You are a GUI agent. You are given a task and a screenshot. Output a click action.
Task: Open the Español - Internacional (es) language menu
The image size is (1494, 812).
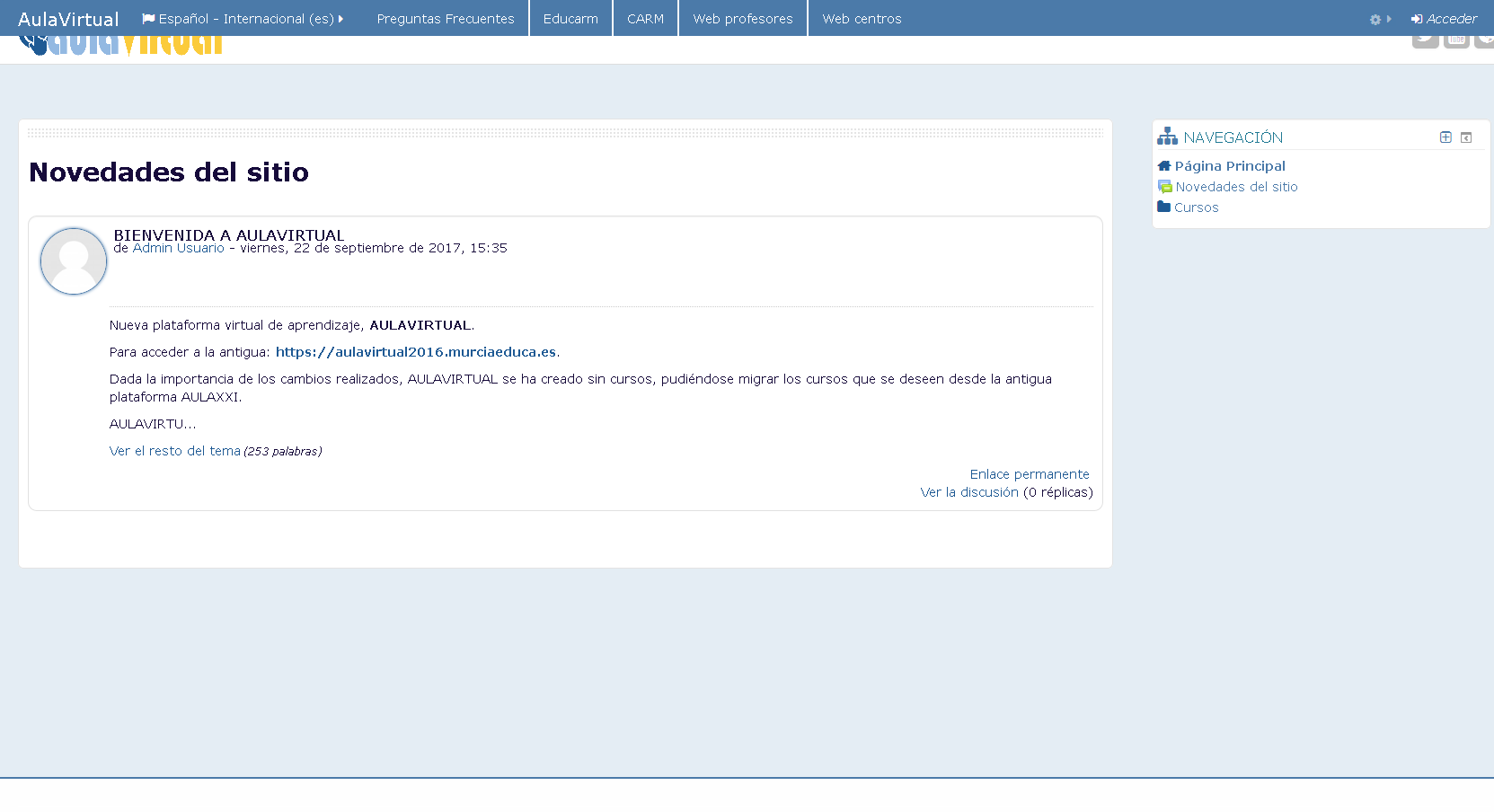pos(243,19)
